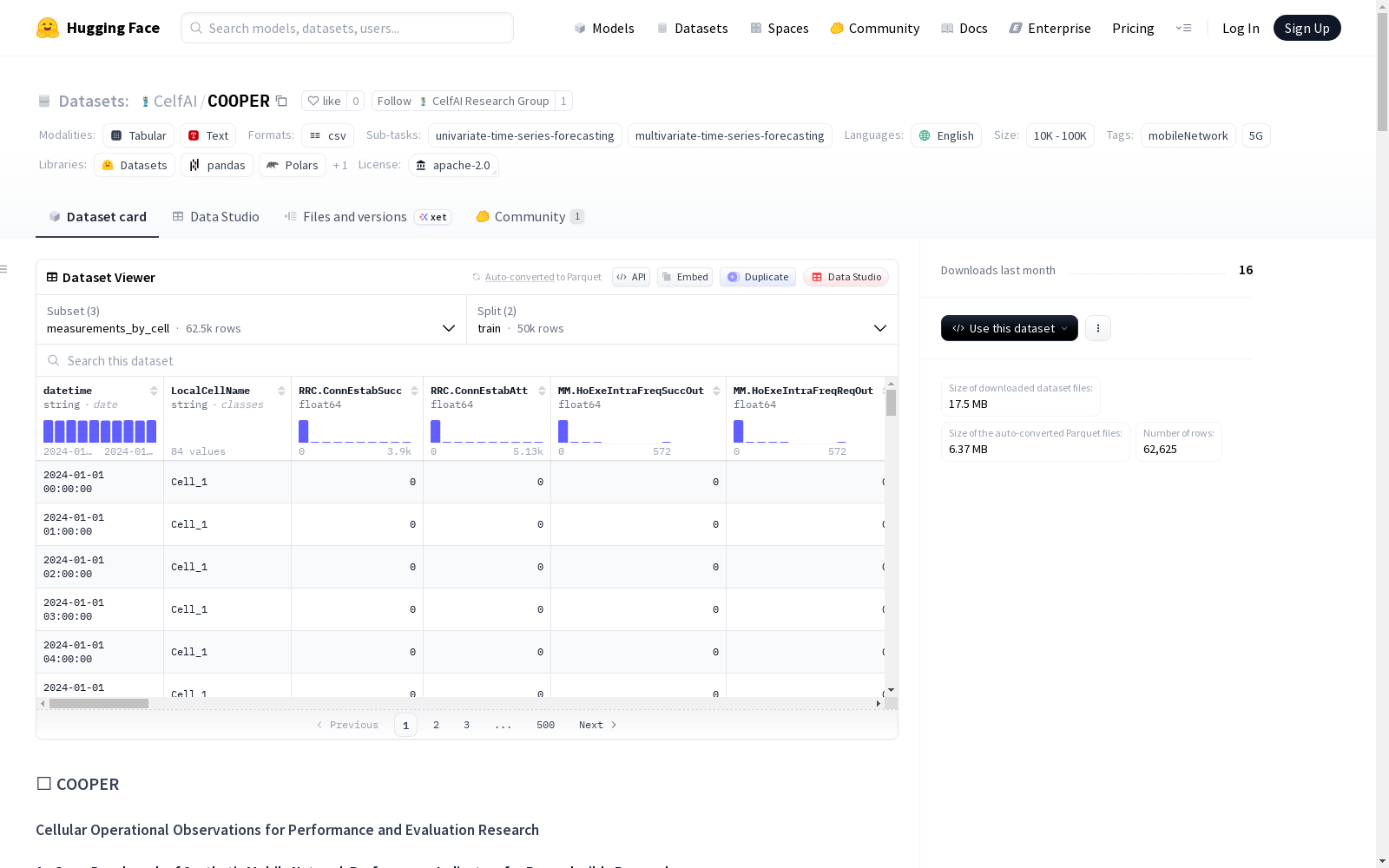Select the Tabular modality tag
Screen dimensions: 1389x868
[x=139, y=135]
